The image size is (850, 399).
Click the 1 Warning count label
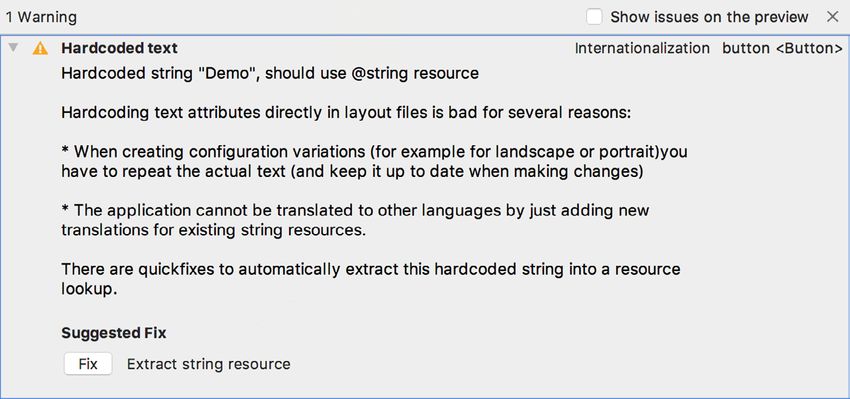pos(41,17)
